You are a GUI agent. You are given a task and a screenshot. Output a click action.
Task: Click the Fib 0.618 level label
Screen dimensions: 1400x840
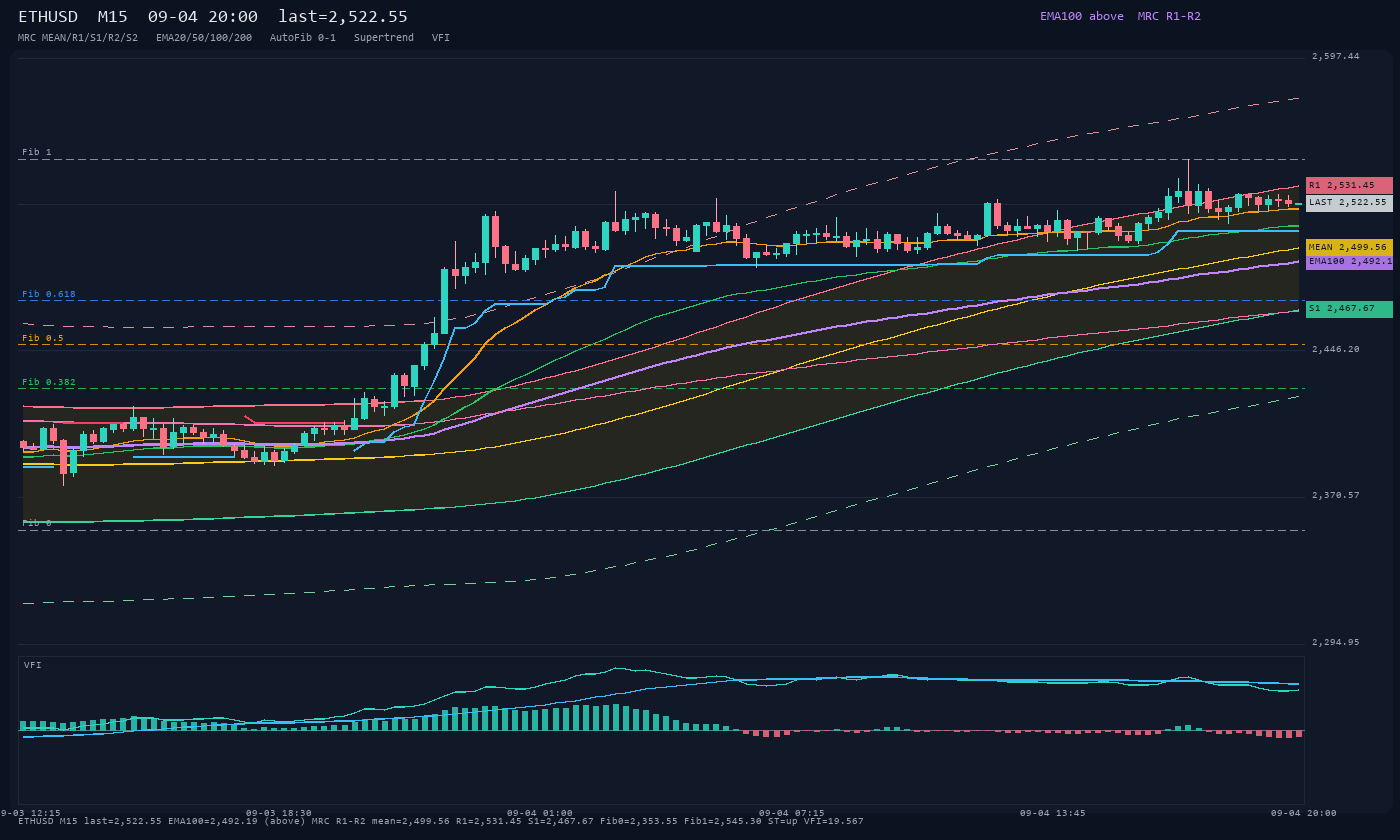coord(49,294)
